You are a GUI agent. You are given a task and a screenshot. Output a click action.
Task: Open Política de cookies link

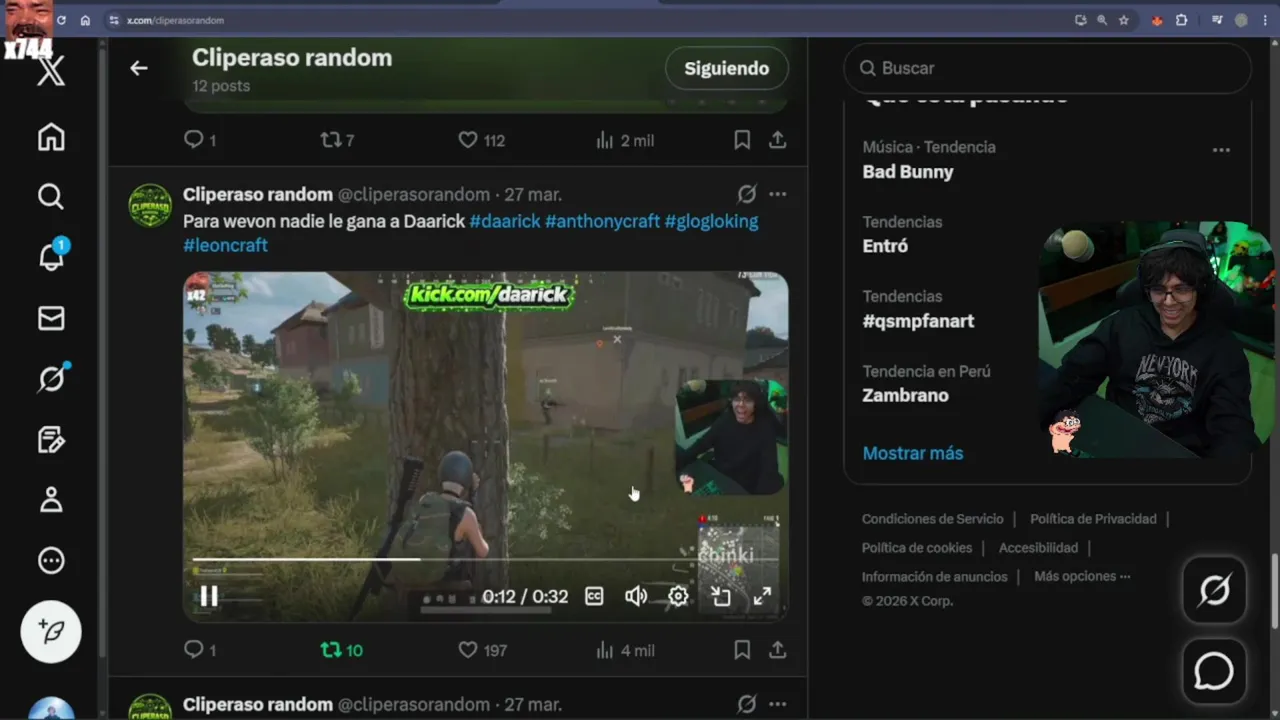click(917, 548)
